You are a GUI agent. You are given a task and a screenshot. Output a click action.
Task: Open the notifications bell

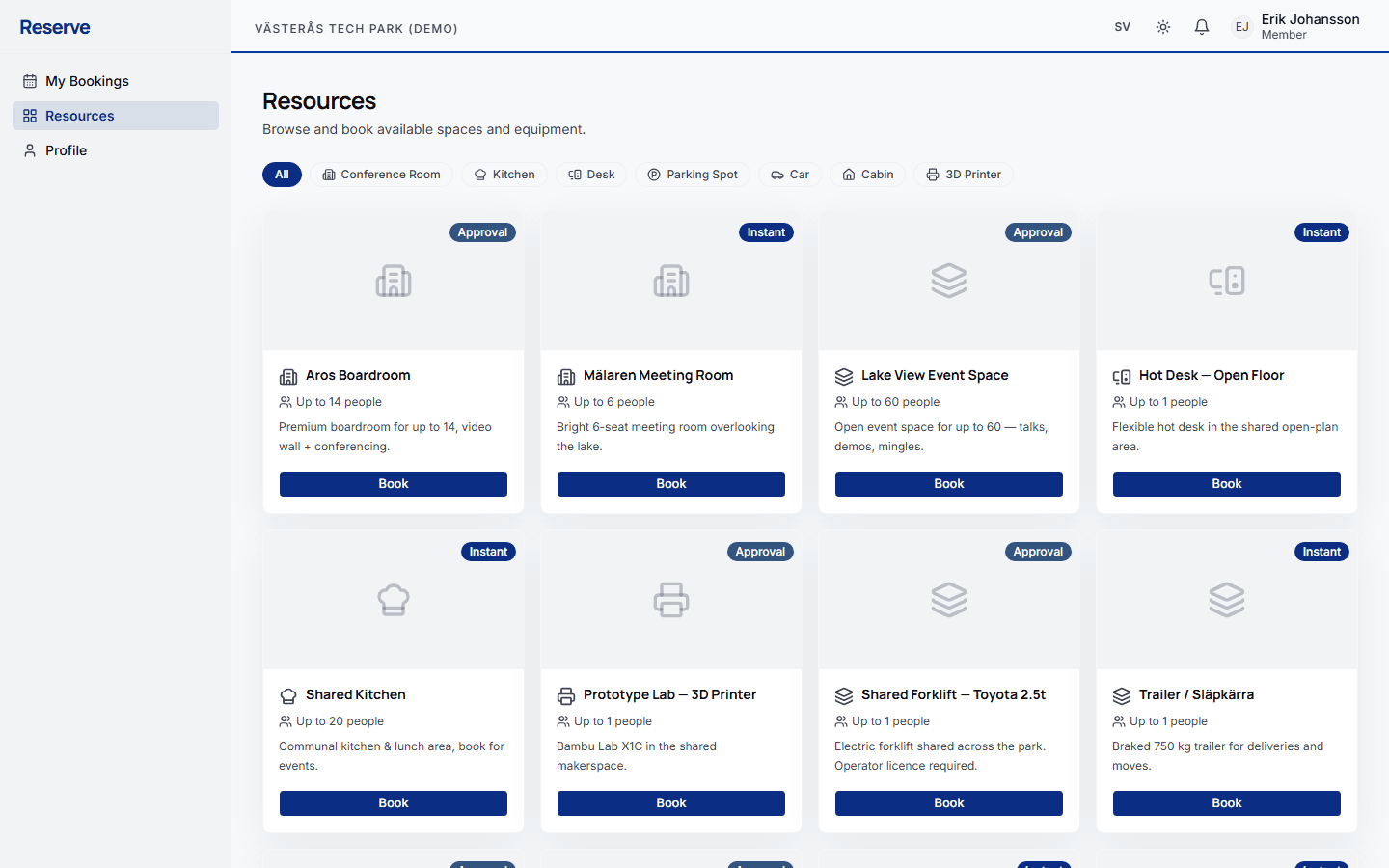point(1202,27)
